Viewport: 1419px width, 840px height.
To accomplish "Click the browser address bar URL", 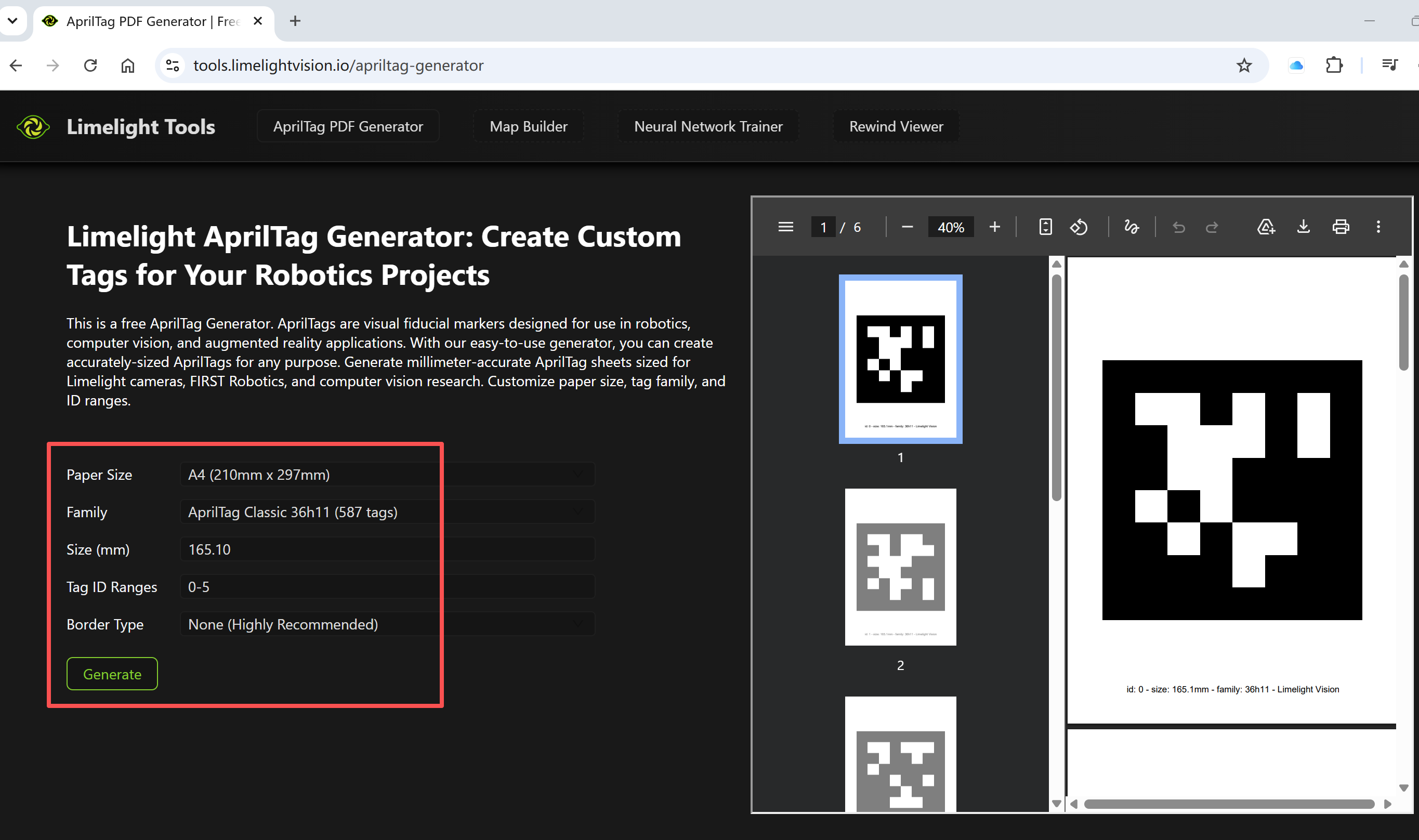I will (338, 65).
